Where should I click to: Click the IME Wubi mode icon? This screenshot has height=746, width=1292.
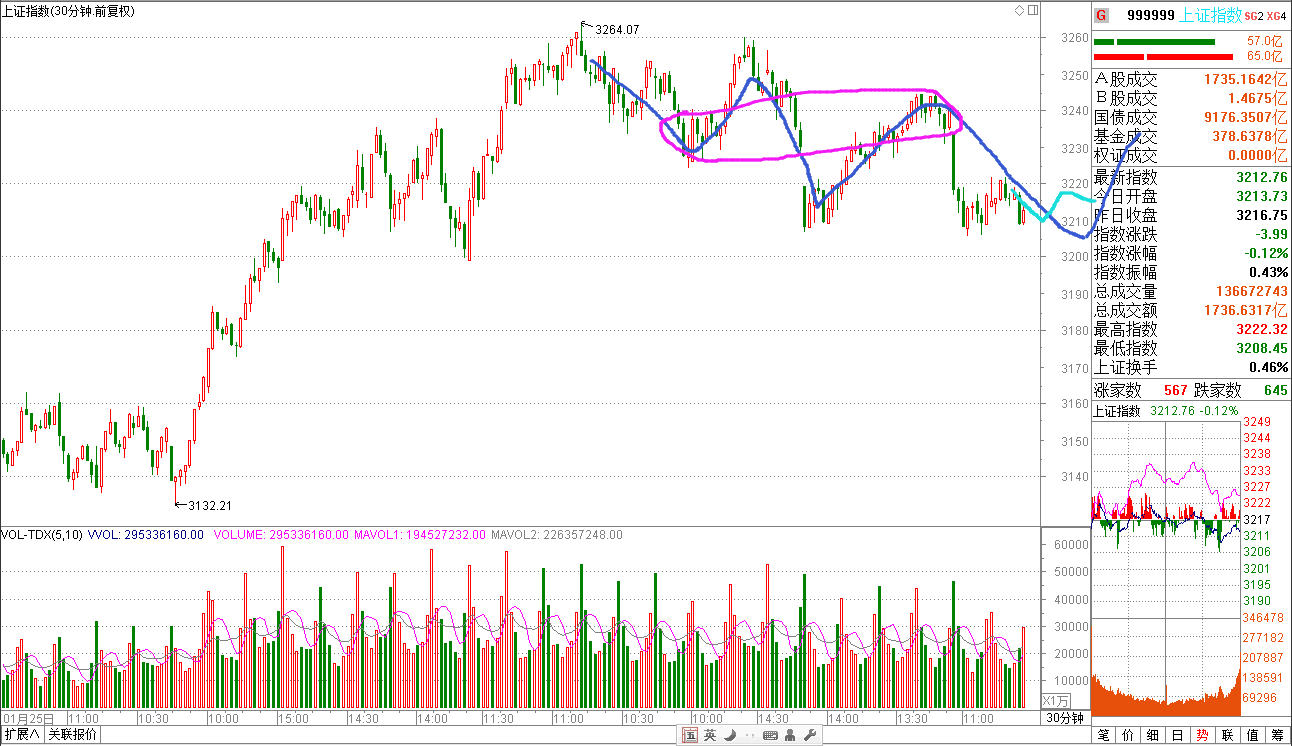689,736
